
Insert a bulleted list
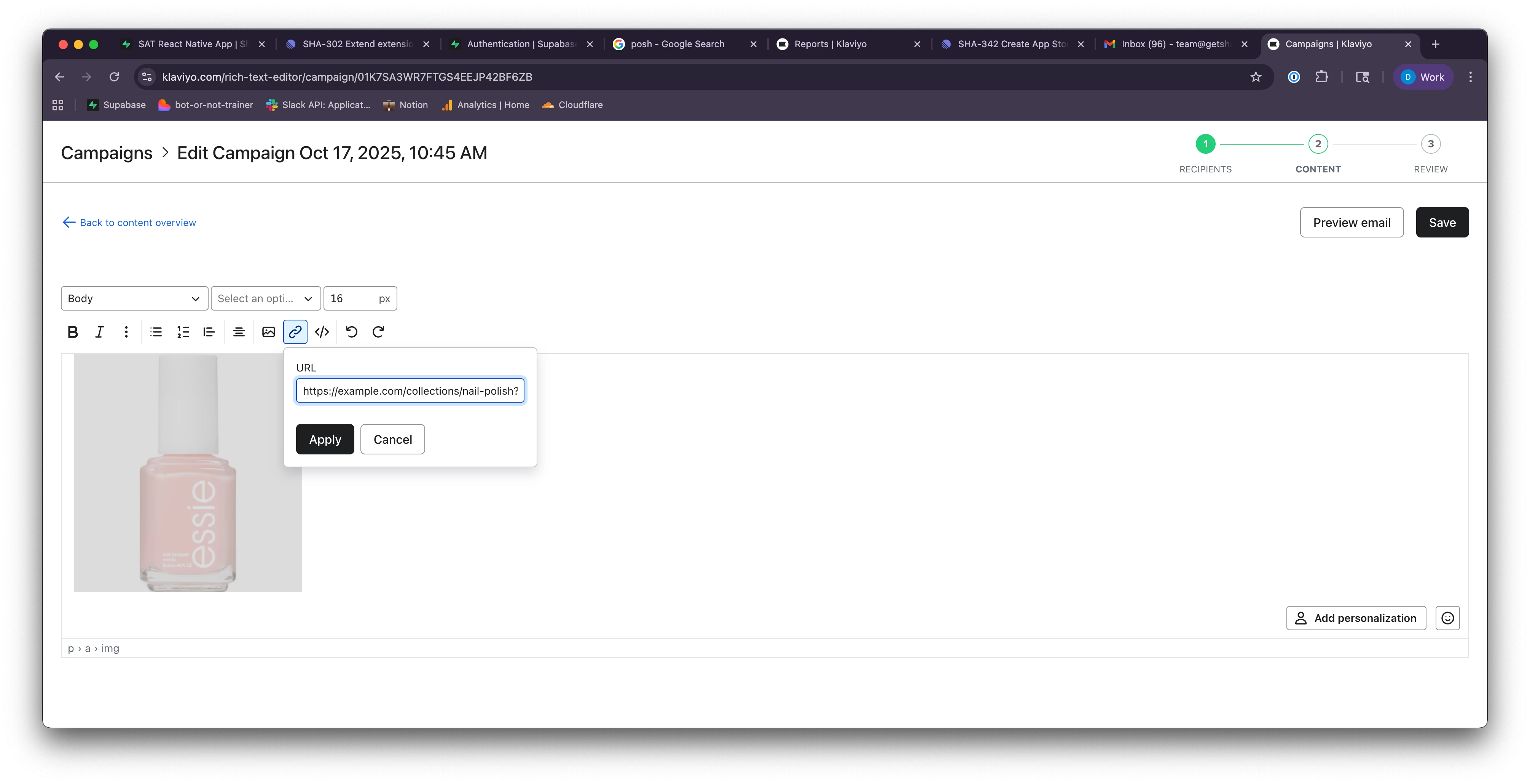tap(156, 332)
